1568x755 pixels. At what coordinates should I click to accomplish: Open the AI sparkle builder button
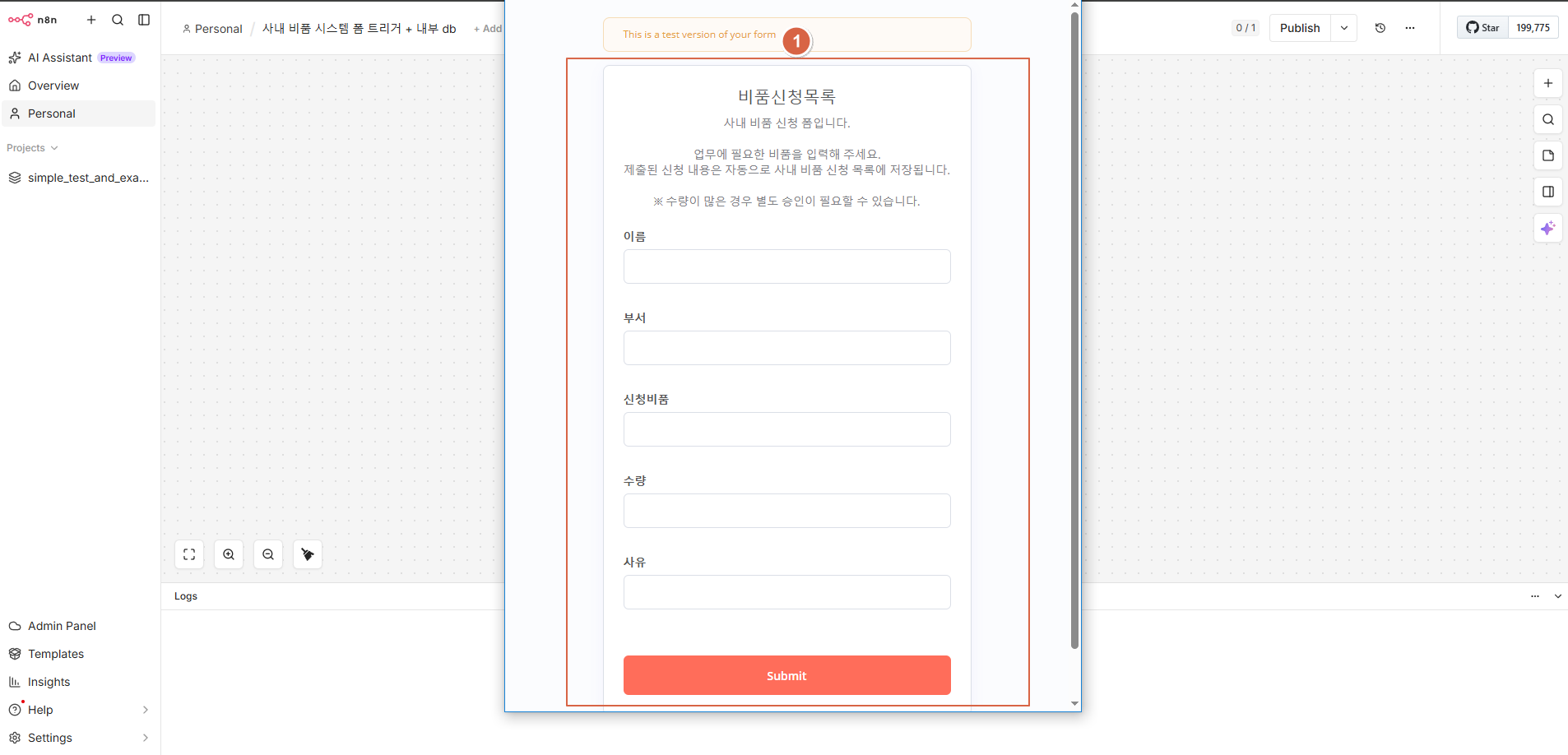point(1548,228)
